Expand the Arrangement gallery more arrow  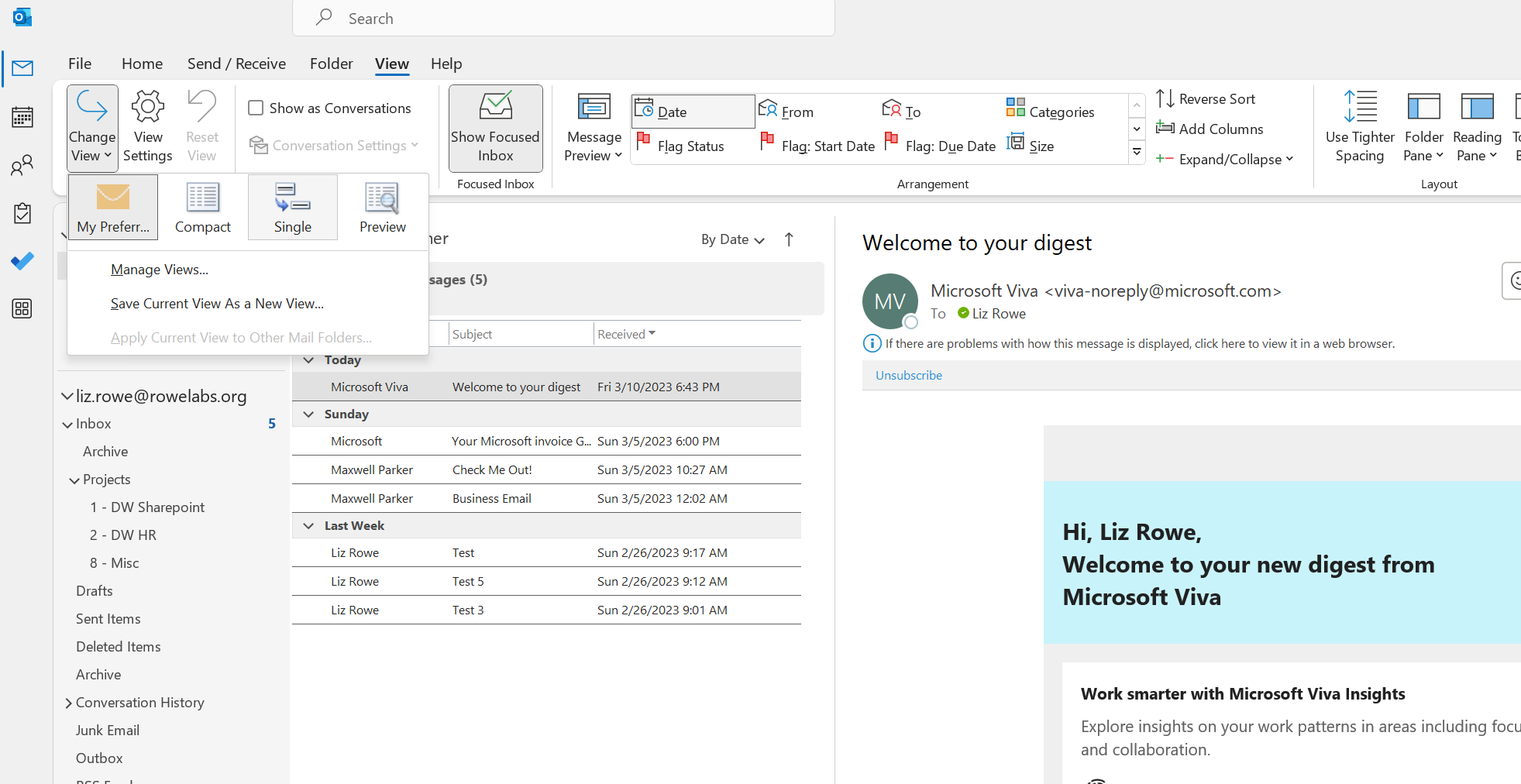(x=1137, y=152)
